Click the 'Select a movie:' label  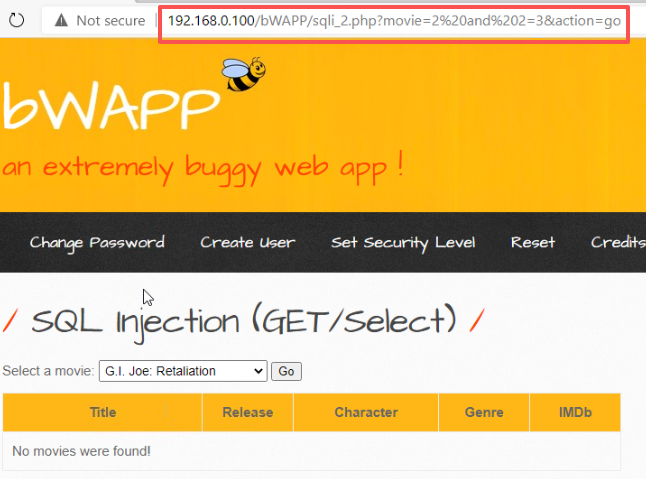click(x=48, y=371)
